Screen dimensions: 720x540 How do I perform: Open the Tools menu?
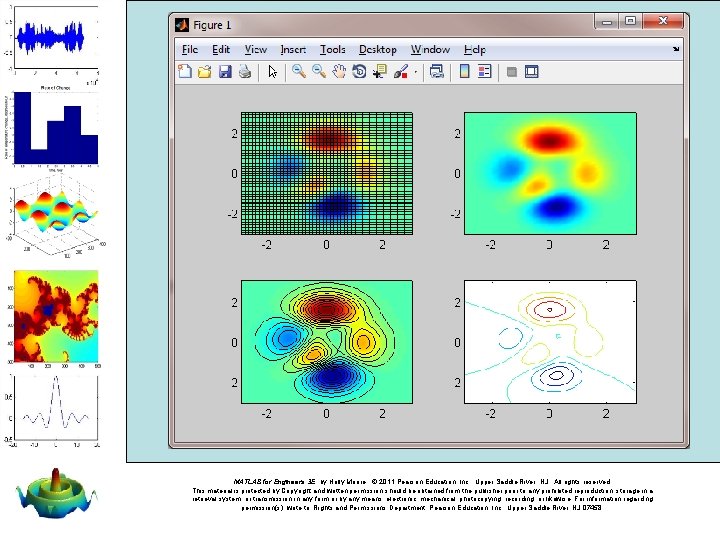click(x=332, y=49)
